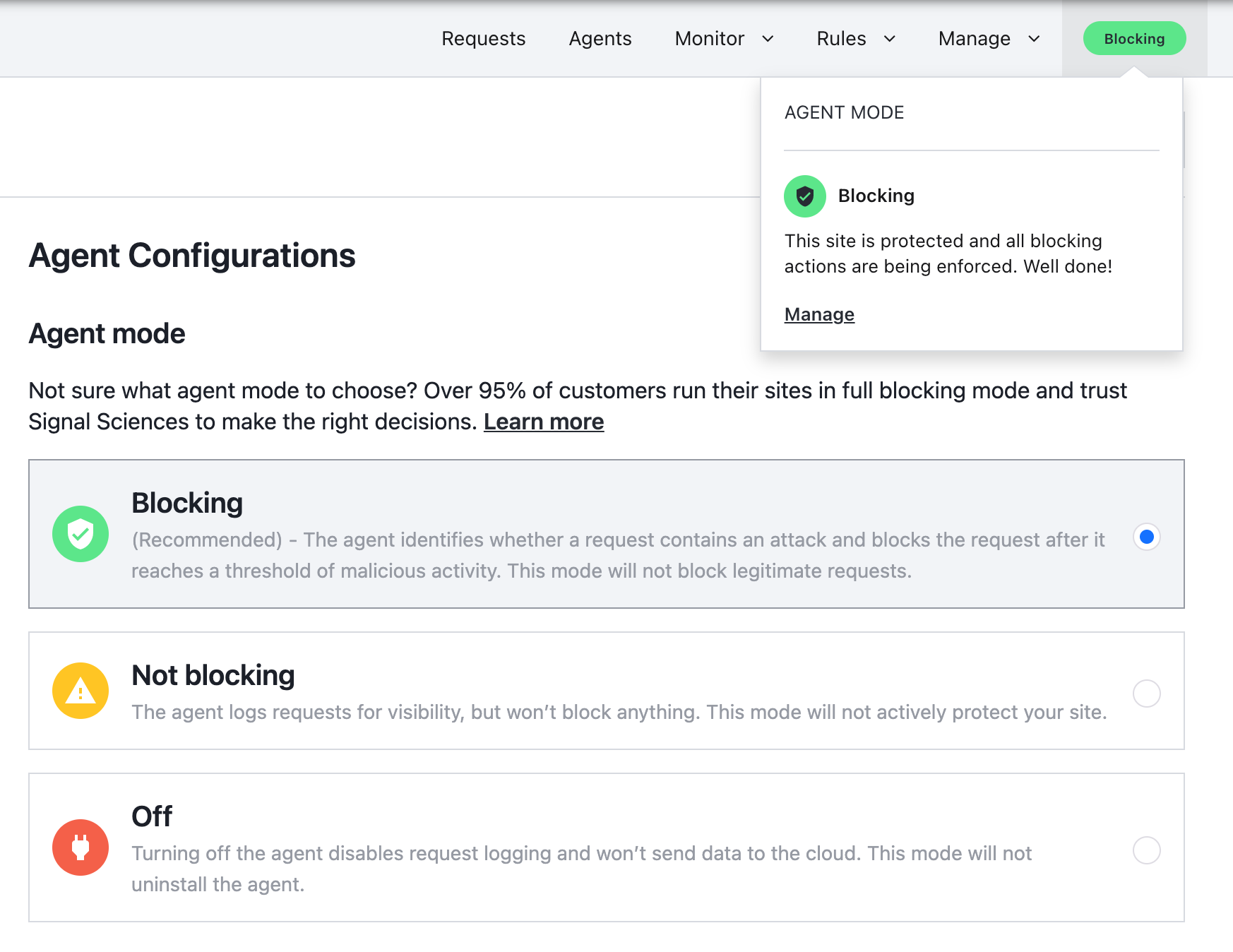Click the red plug Off icon
The image size is (1233, 952).
[81, 847]
